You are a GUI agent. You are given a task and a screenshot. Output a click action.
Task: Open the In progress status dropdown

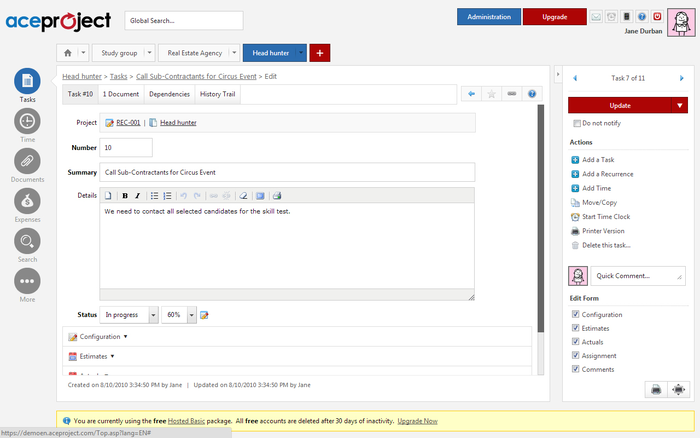point(153,315)
